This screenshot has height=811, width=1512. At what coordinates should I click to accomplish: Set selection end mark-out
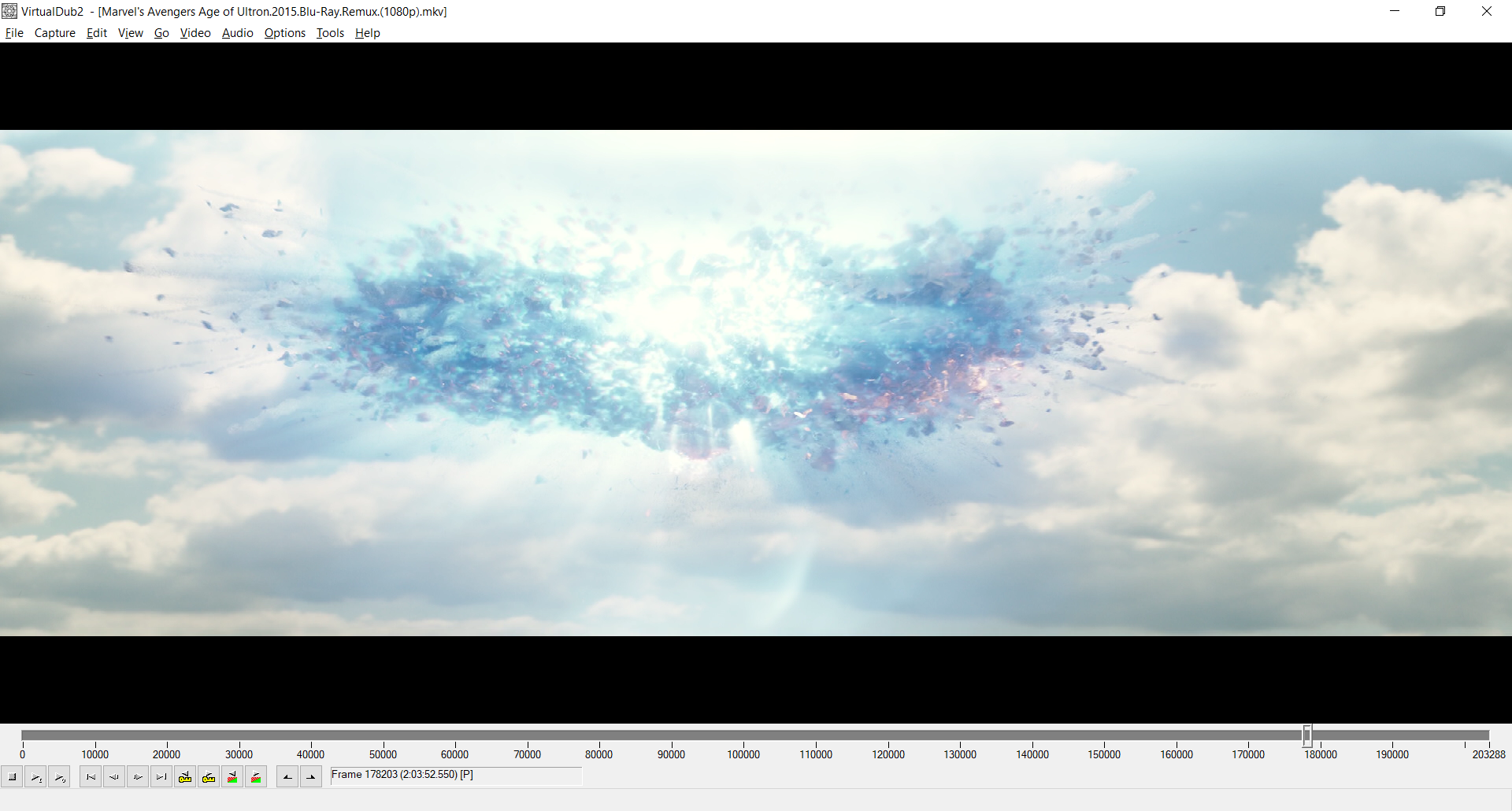[311, 777]
